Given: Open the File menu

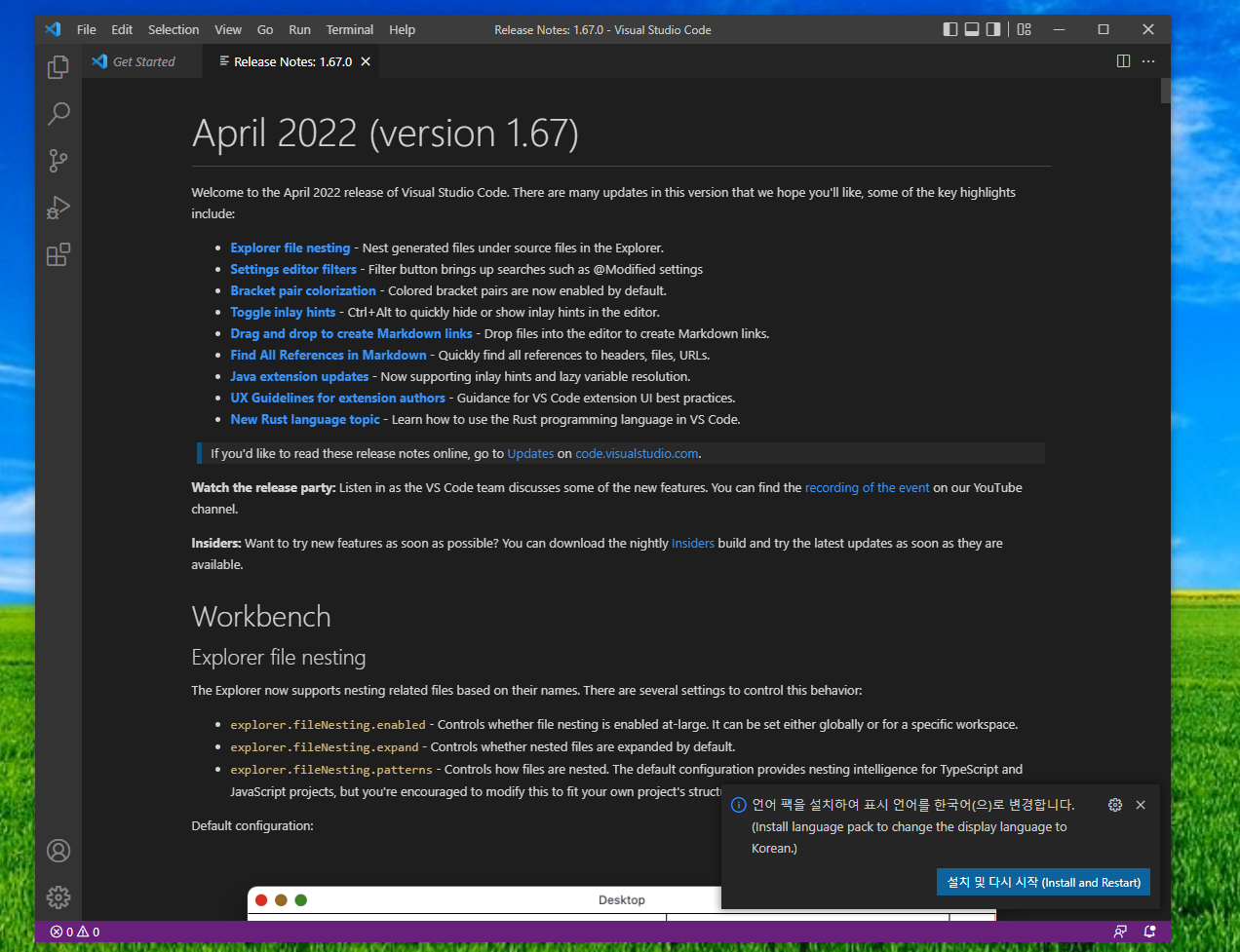Looking at the screenshot, I should pos(87,29).
